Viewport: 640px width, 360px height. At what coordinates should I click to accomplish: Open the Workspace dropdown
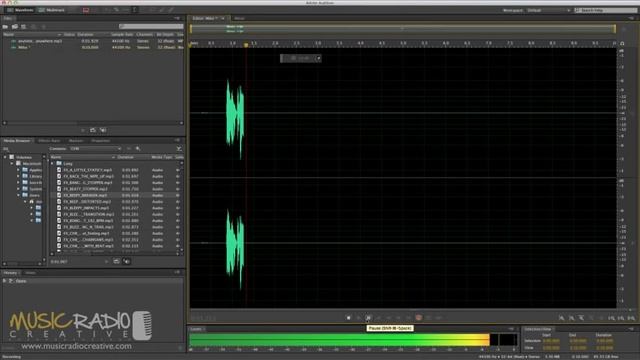[549, 10]
